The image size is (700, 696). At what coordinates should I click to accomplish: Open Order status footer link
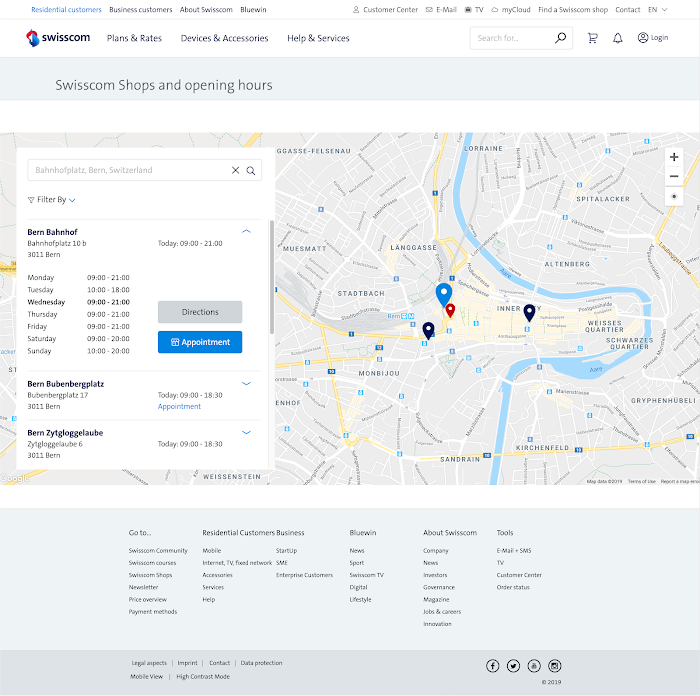point(513,588)
